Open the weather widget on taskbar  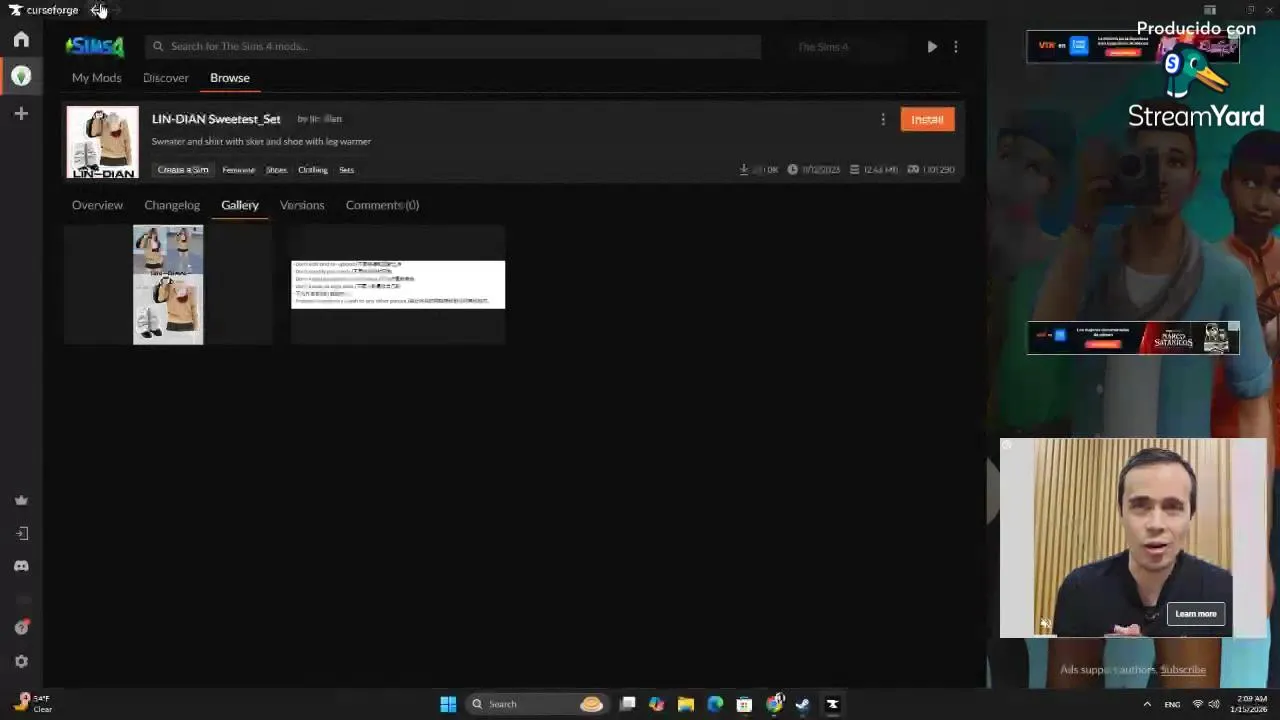(32, 704)
